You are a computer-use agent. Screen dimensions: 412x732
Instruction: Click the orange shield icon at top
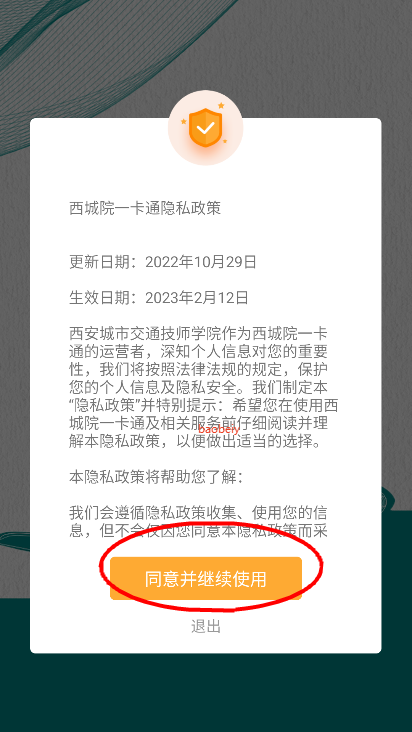[205, 127]
